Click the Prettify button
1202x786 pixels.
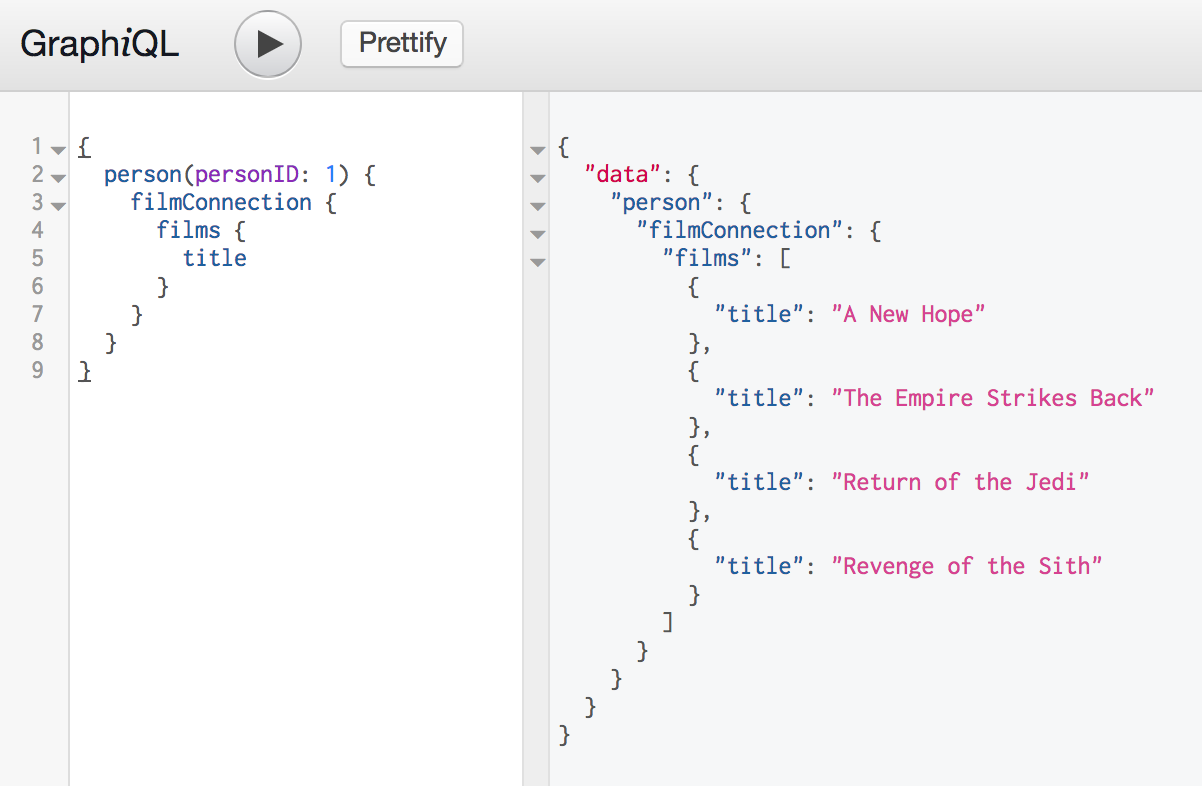(x=401, y=45)
